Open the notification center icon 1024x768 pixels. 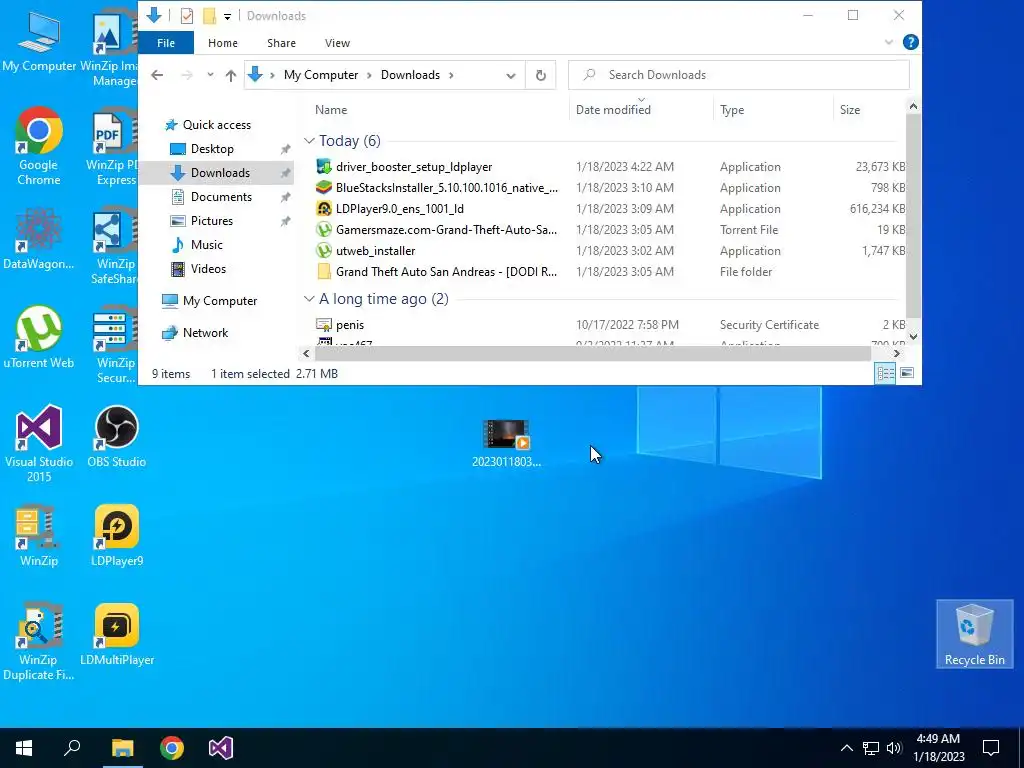(991, 748)
